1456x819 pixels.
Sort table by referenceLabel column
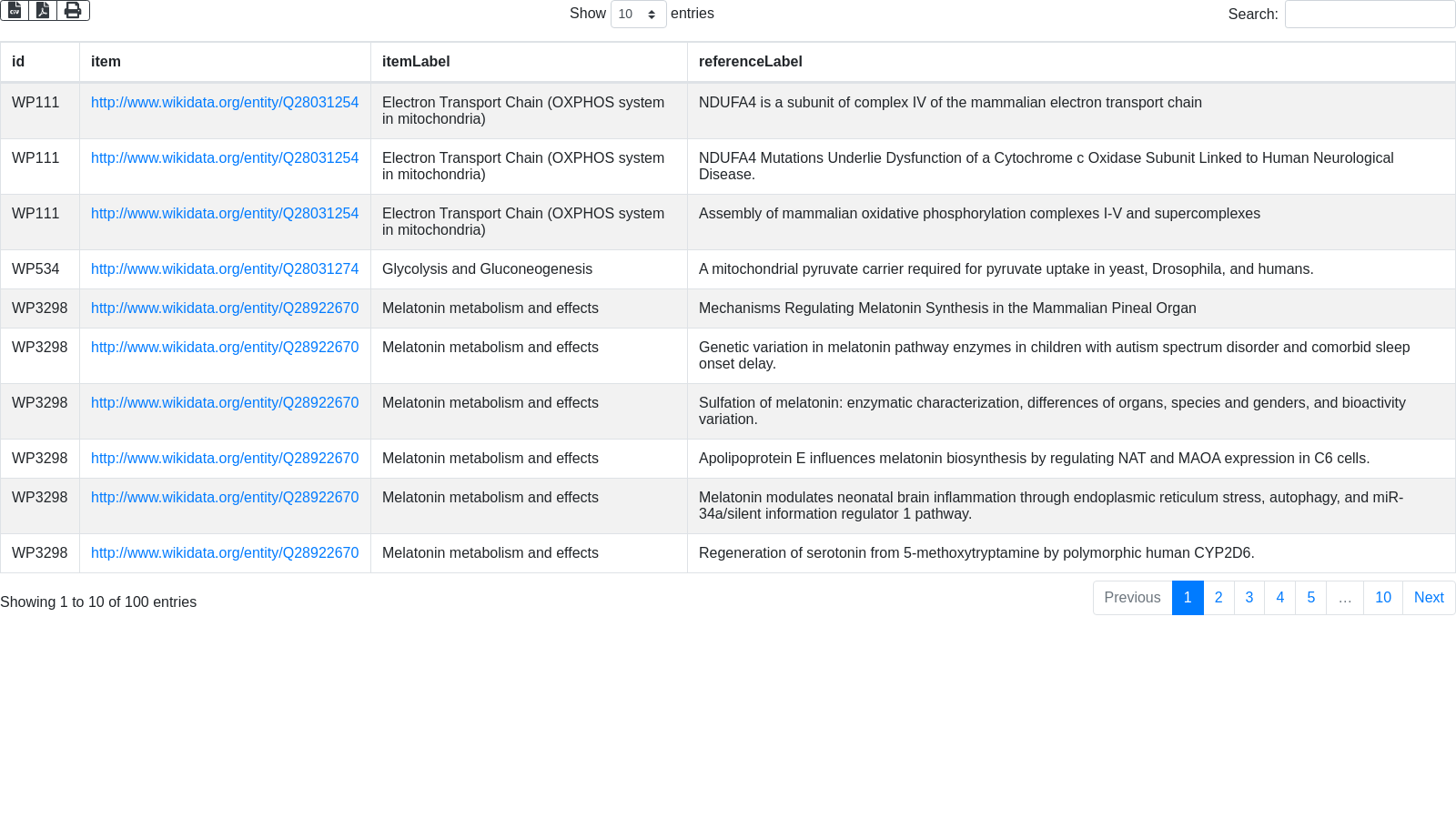750,62
